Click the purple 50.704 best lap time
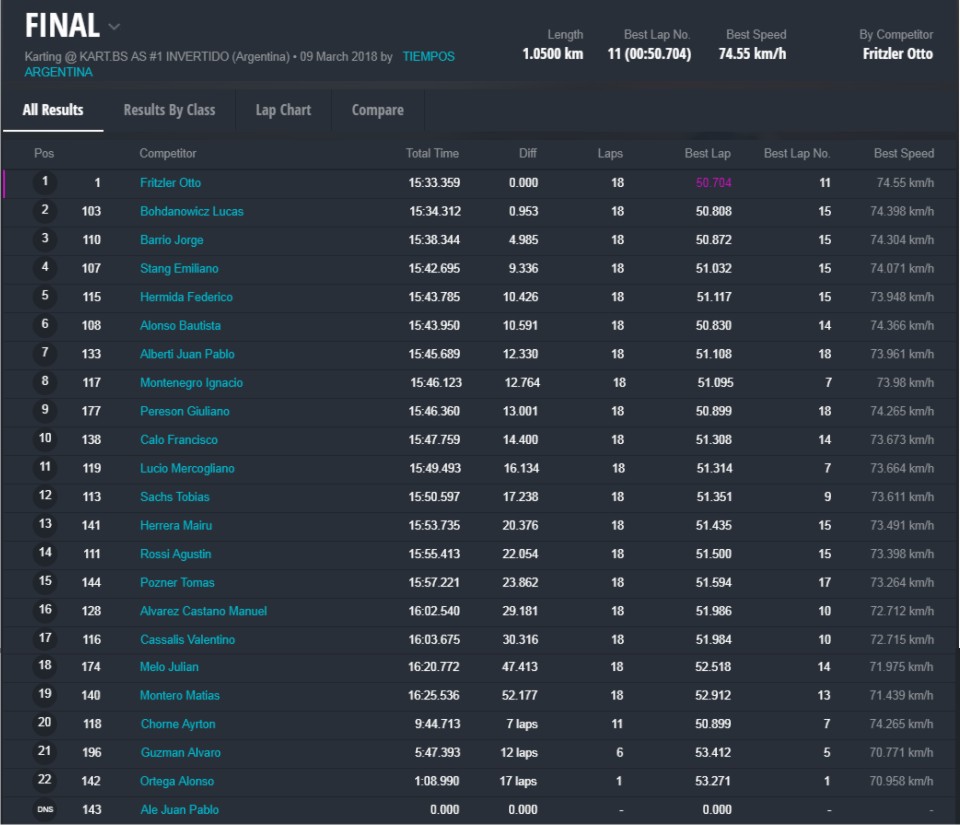The width and height of the screenshot is (960, 825). click(x=713, y=183)
